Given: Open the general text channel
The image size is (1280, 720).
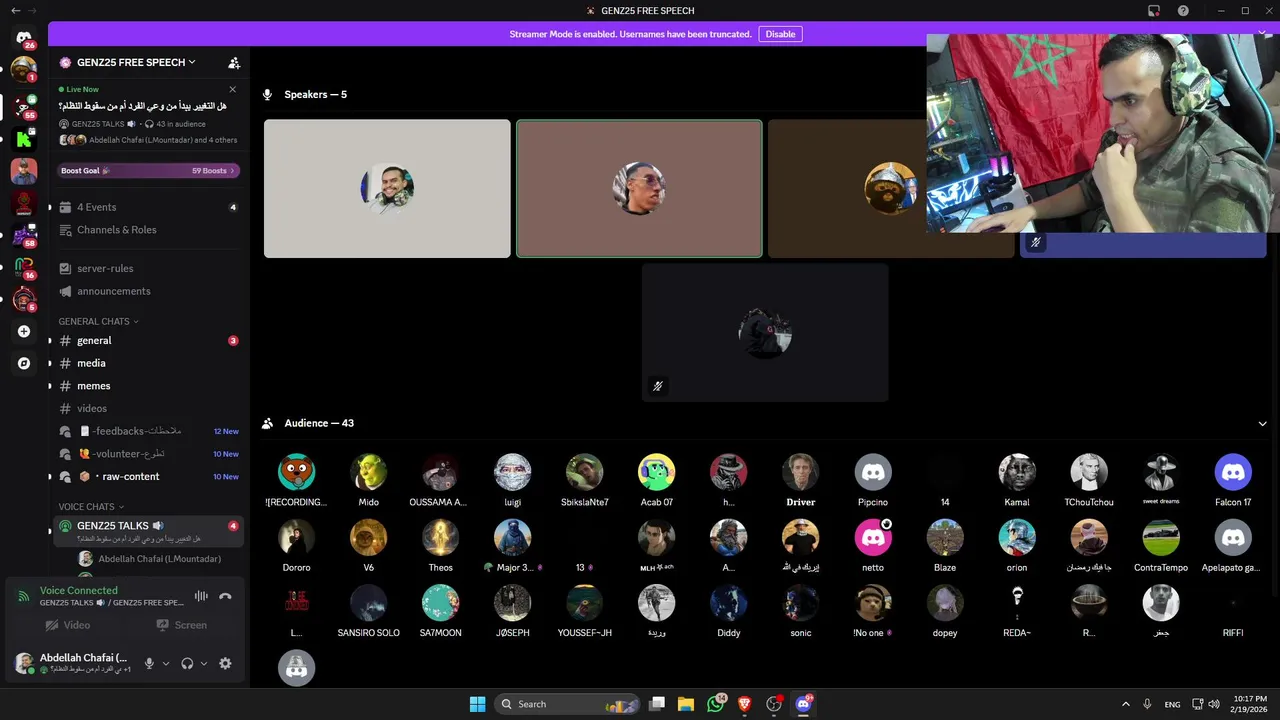Looking at the screenshot, I should pos(149,340).
